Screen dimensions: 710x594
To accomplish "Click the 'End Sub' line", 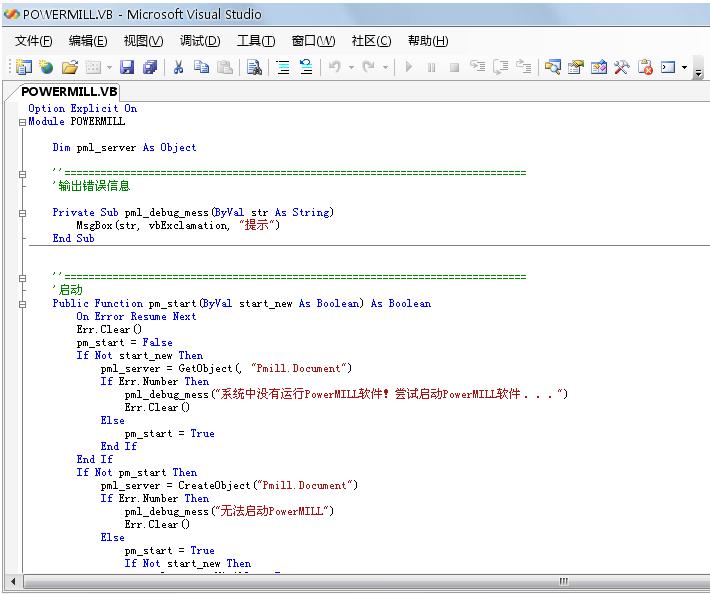I will pyautogui.click(x=73, y=239).
